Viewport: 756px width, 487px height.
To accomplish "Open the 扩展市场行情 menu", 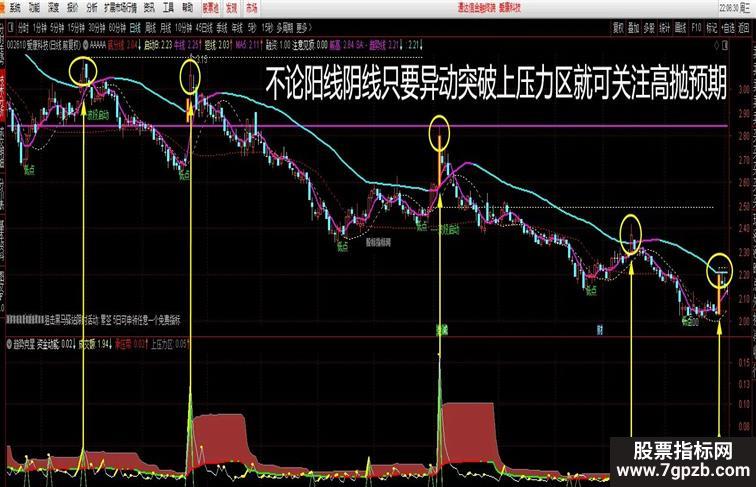I will [x=121, y=8].
